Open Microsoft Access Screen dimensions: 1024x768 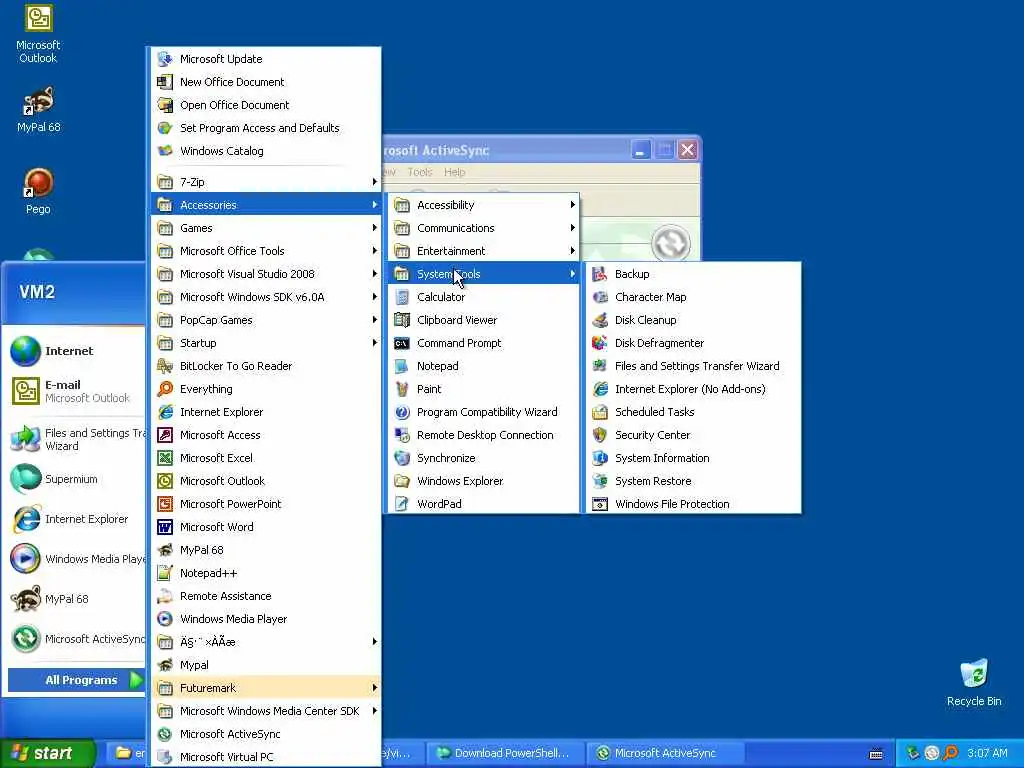pyautogui.click(x=266, y=435)
